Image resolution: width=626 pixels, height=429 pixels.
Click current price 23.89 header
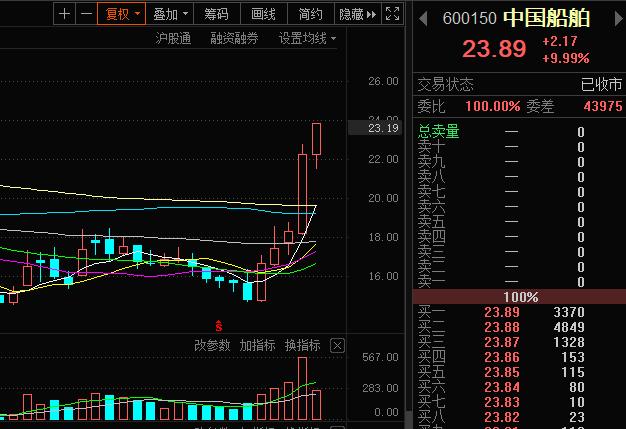pos(494,49)
